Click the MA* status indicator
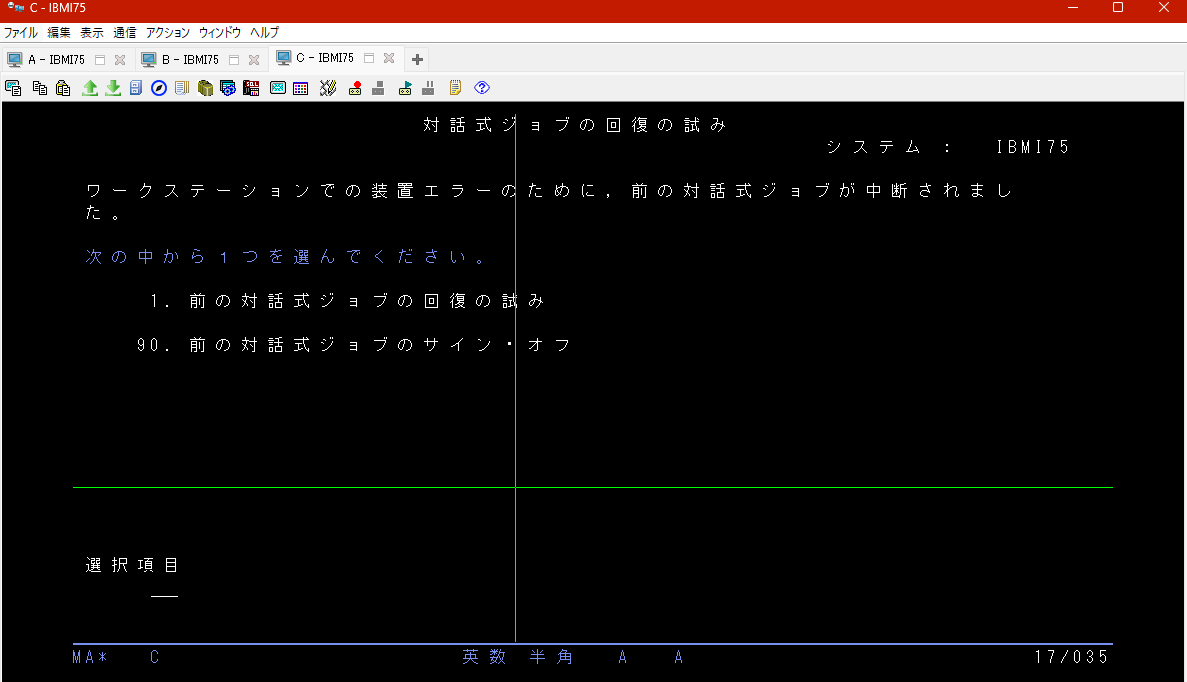 pos(90,657)
